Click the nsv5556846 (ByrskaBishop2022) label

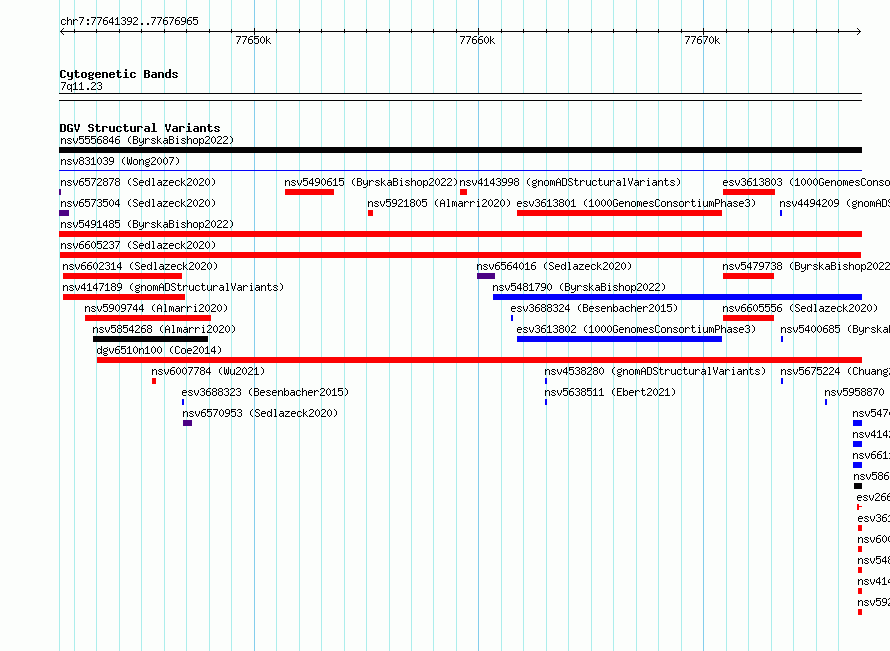(147, 140)
